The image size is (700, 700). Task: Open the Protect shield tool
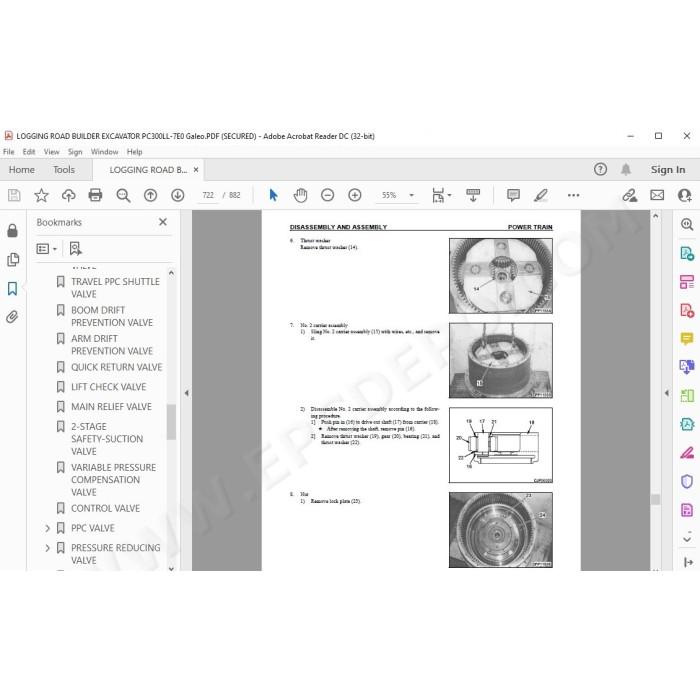point(687,482)
